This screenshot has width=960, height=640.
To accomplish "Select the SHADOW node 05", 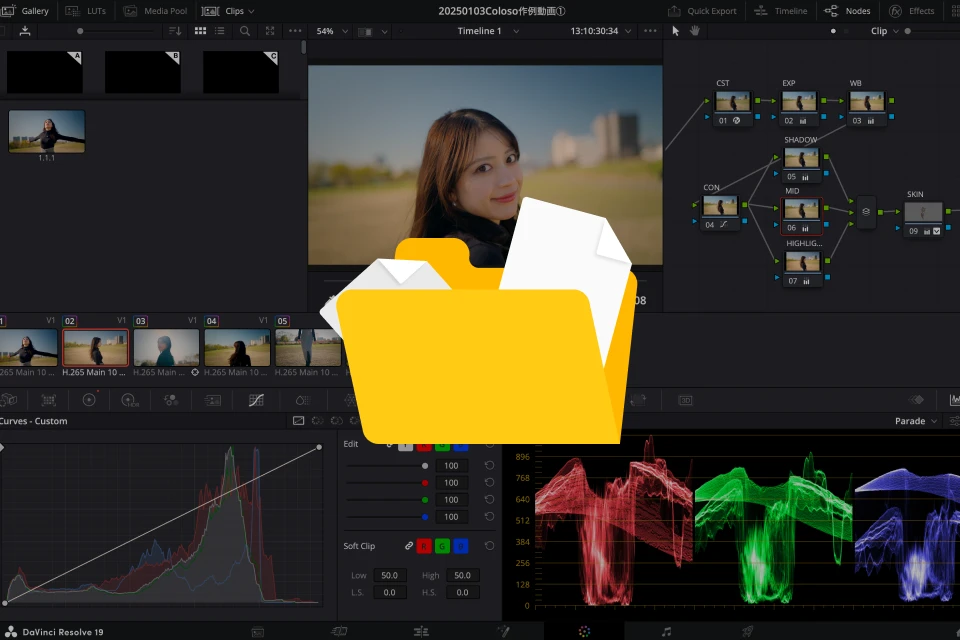I will tap(801, 165).
